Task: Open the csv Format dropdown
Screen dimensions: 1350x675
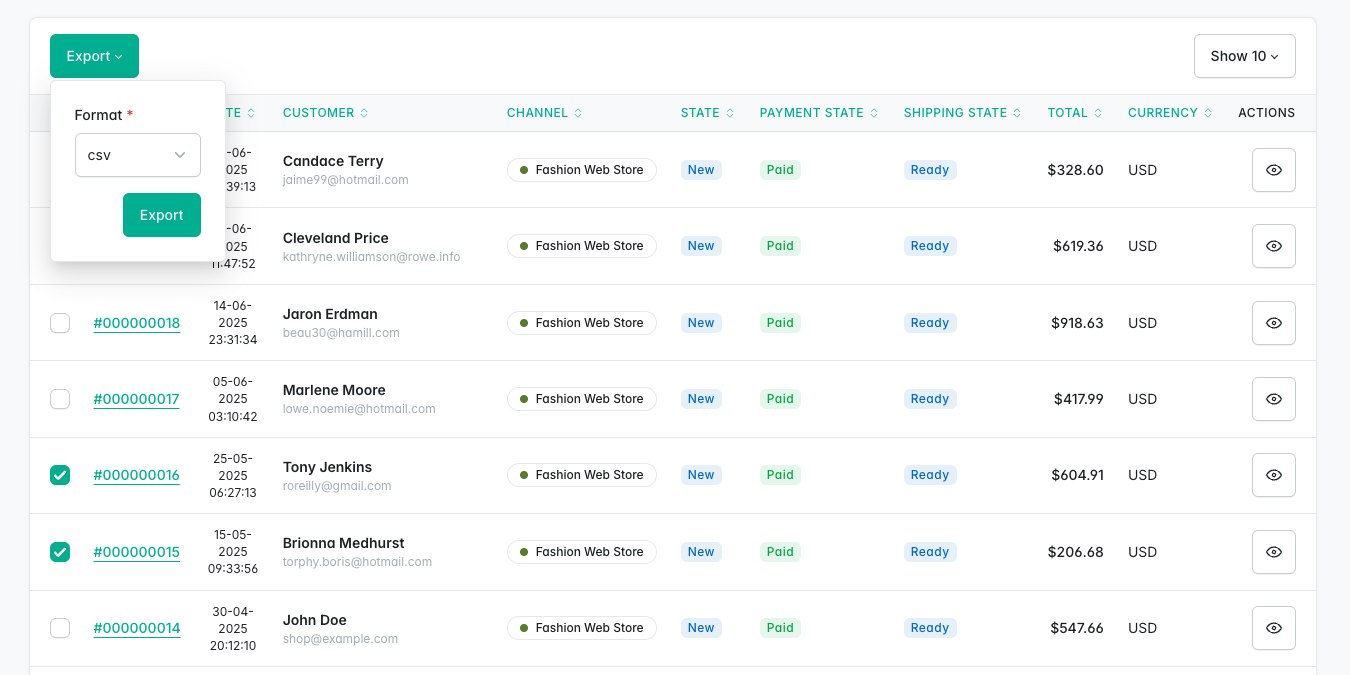Action: coord(138,155)
